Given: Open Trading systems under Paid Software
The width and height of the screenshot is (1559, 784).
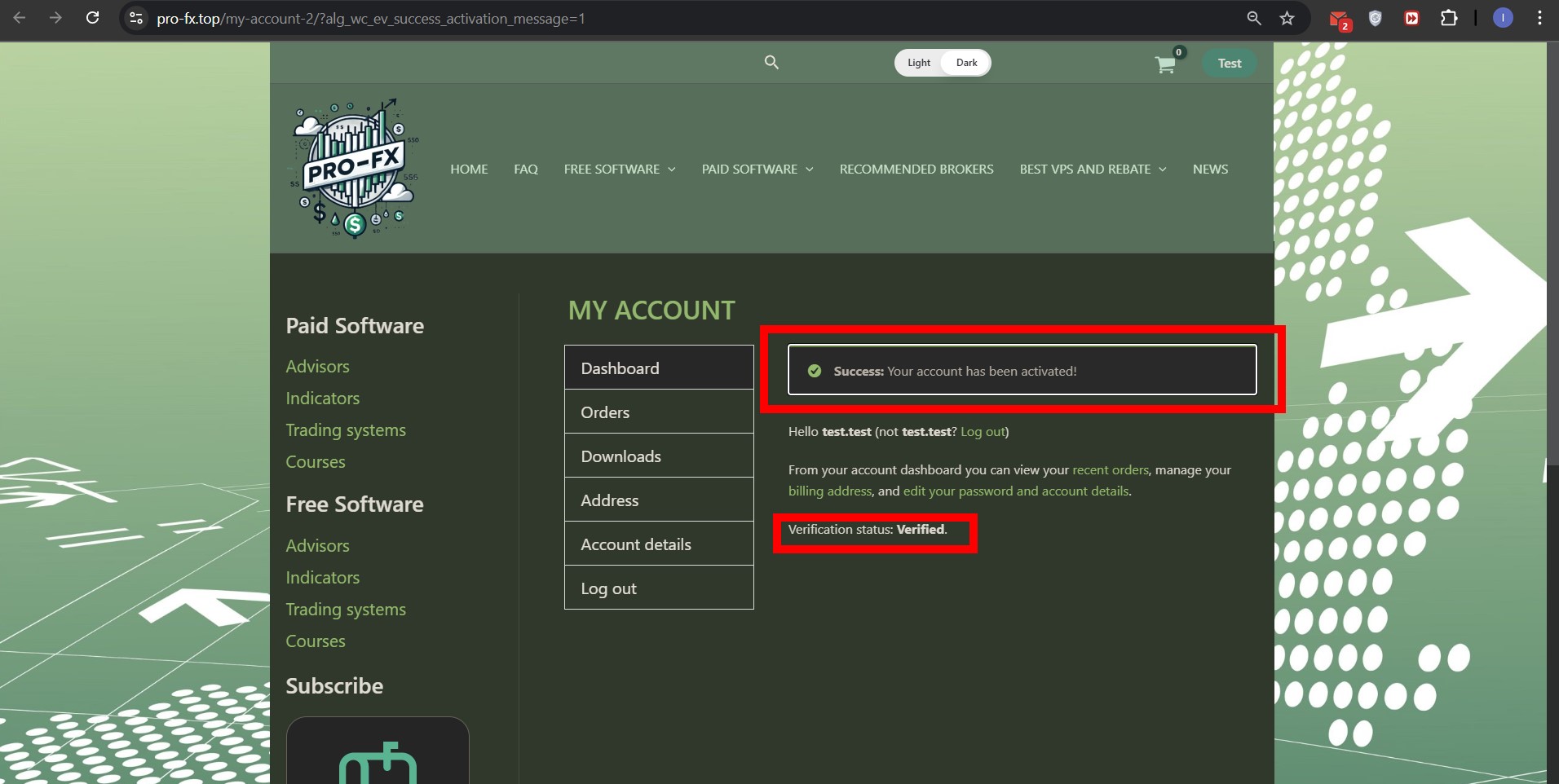Looking at the screenshot, I should click(346, 430).
